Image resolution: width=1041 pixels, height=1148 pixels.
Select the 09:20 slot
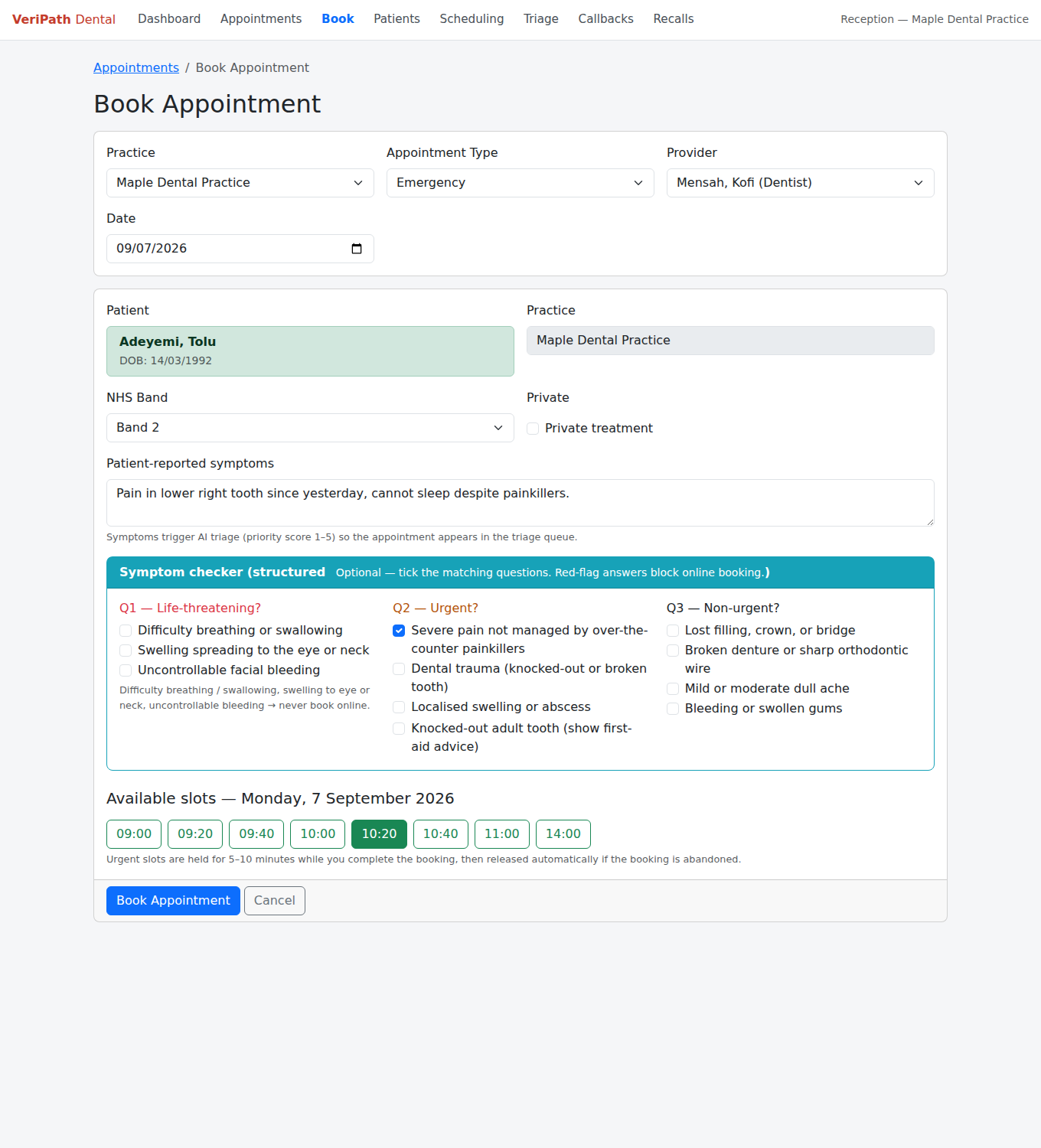click(195, 834)
